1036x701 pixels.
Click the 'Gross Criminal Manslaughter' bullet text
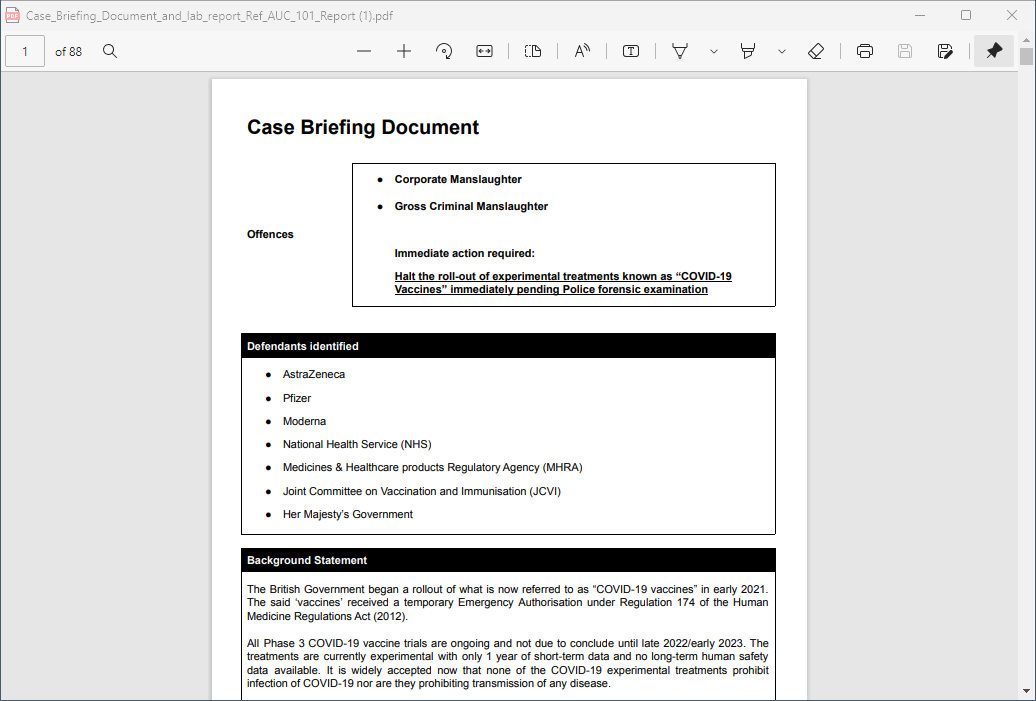[x=471, y=207]
